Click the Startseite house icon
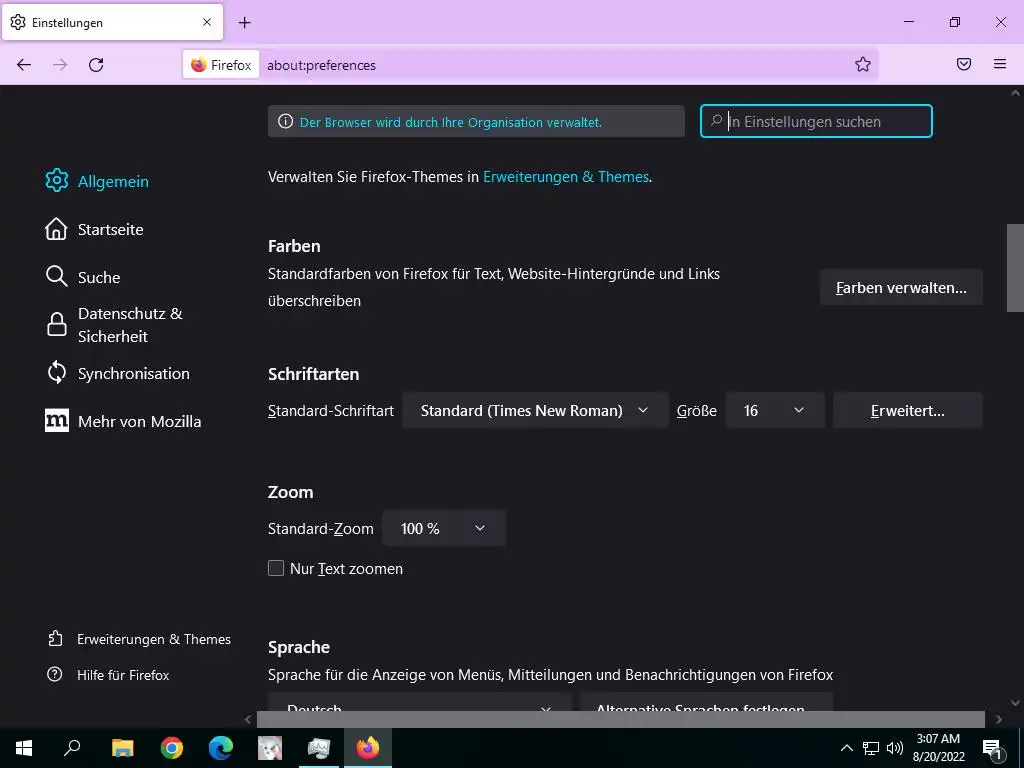The height and width of the screenshot is (768, 1024). [56, 229]
